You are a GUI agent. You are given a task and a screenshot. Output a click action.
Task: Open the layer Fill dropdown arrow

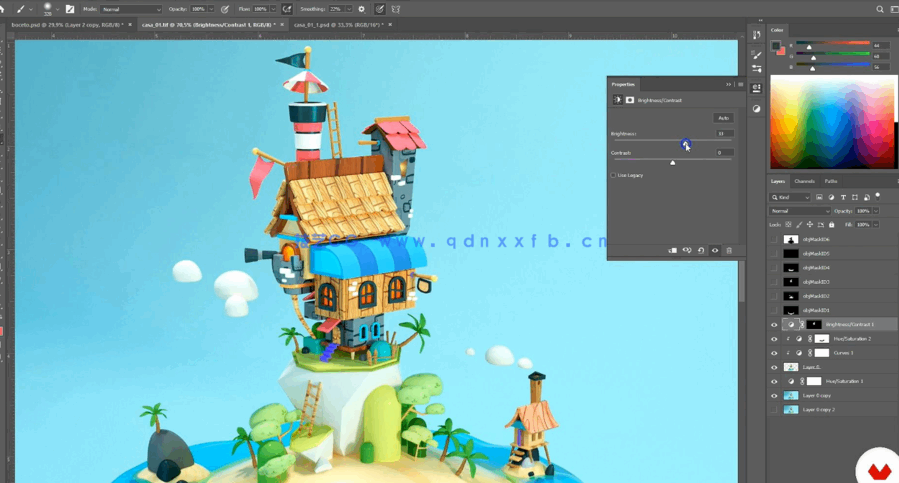876,225
